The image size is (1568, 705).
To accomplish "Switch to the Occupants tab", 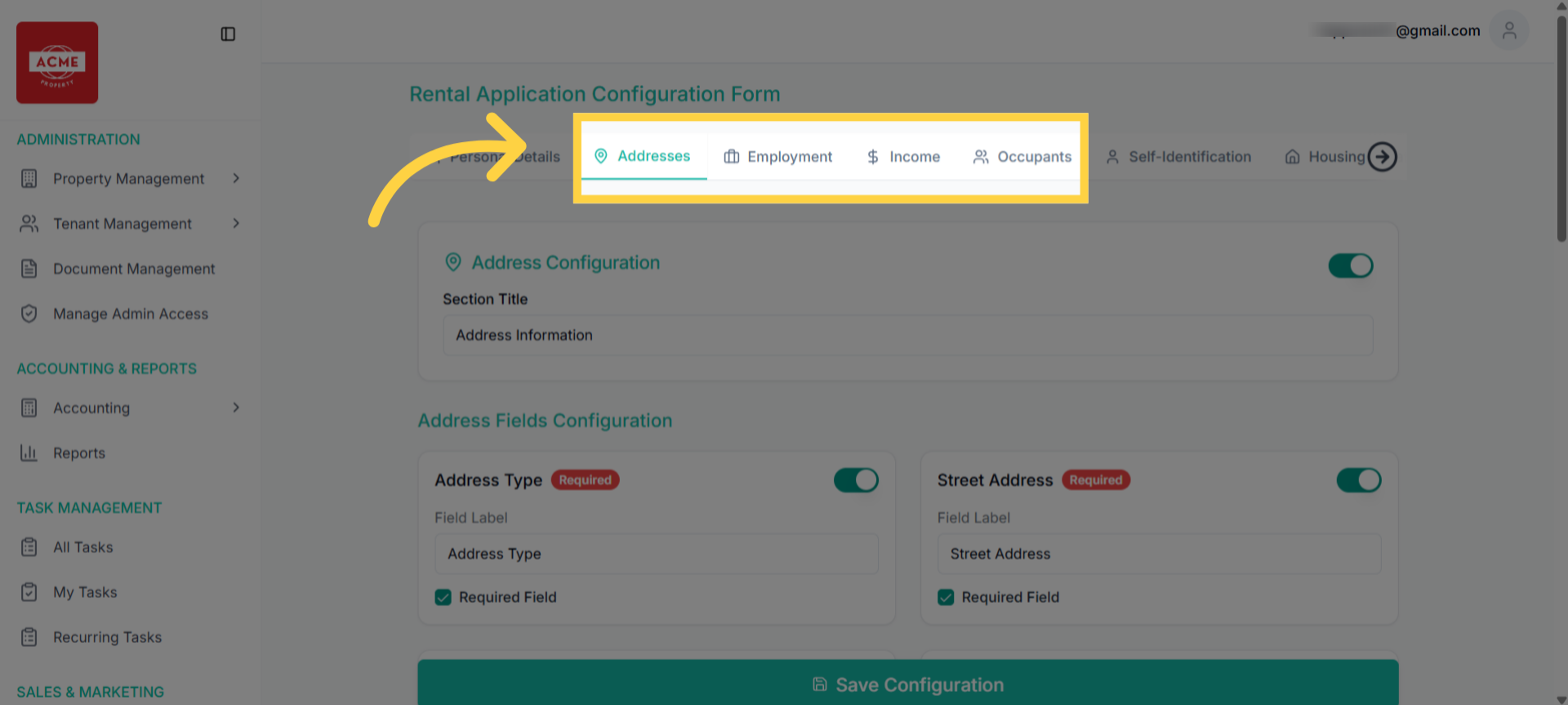I will [x=1022, y=157].
